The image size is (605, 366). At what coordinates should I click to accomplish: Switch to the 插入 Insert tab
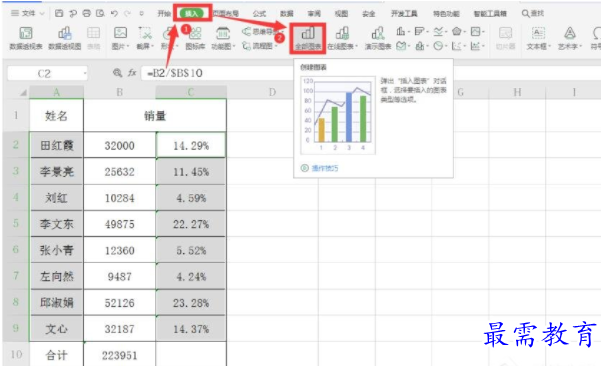[192, 13]
